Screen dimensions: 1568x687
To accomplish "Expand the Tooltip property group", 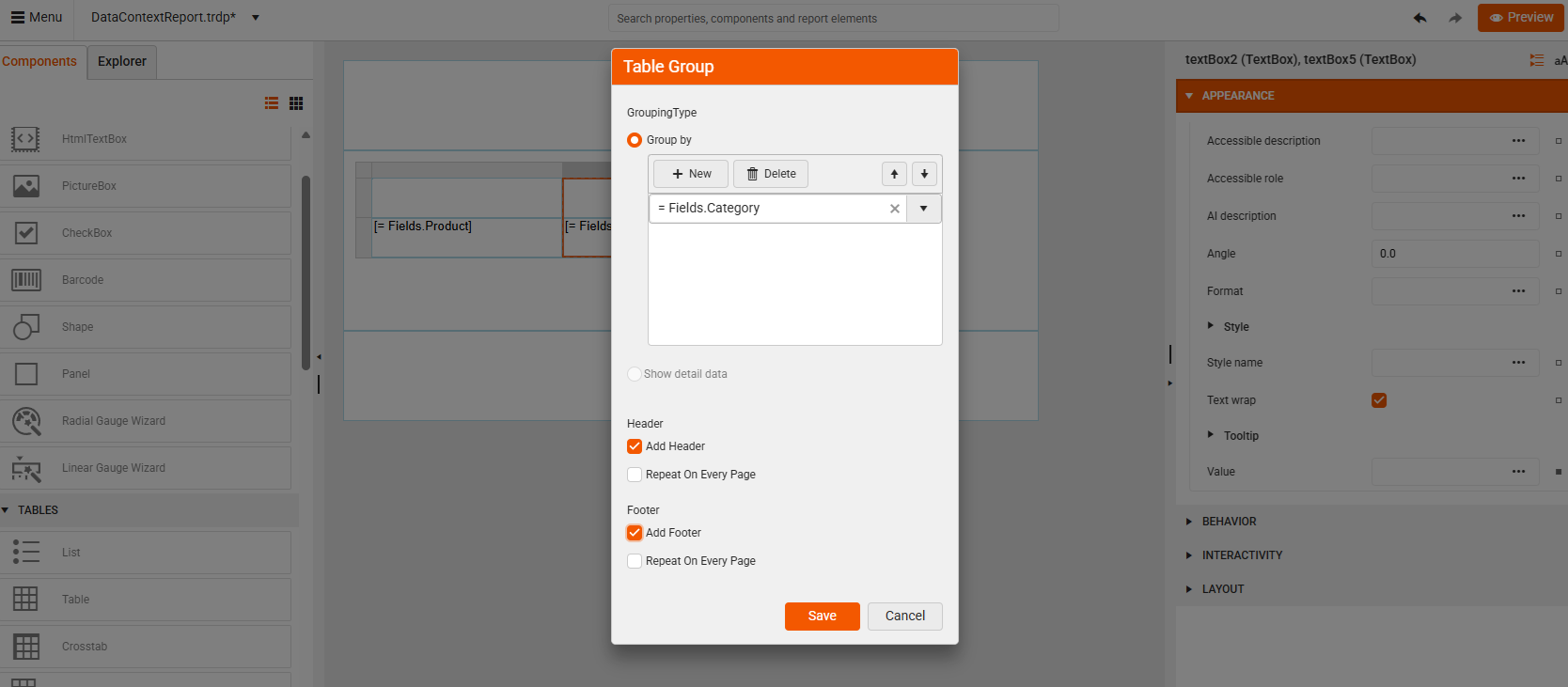I will (x=1211, y=435).
